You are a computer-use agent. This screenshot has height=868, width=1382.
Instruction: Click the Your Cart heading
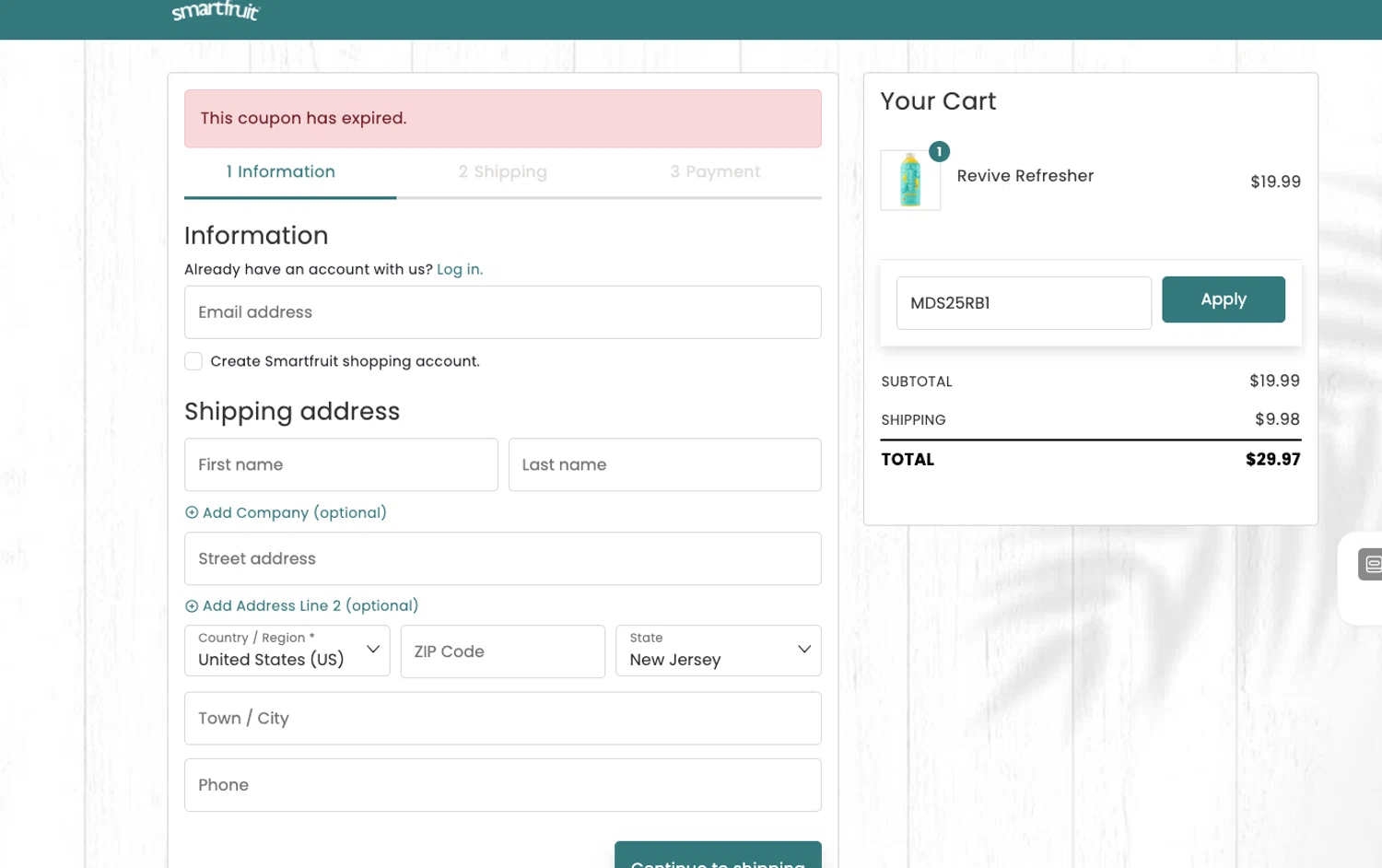coord(938,101)
